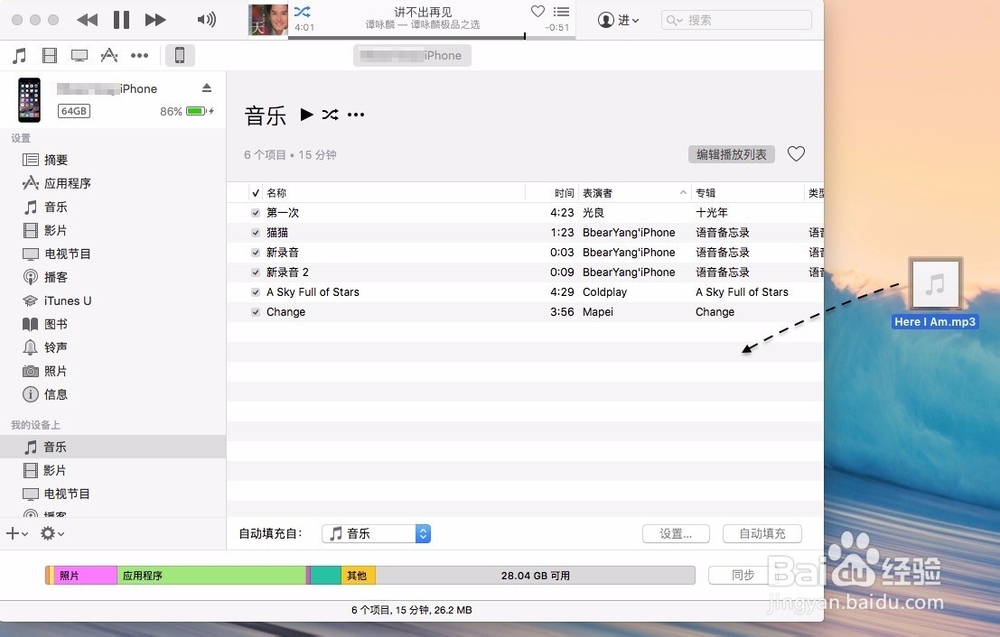Skip forward to the next track
Image resolution: width=1000 pixels, height=637 pixels.
point(155,20)
